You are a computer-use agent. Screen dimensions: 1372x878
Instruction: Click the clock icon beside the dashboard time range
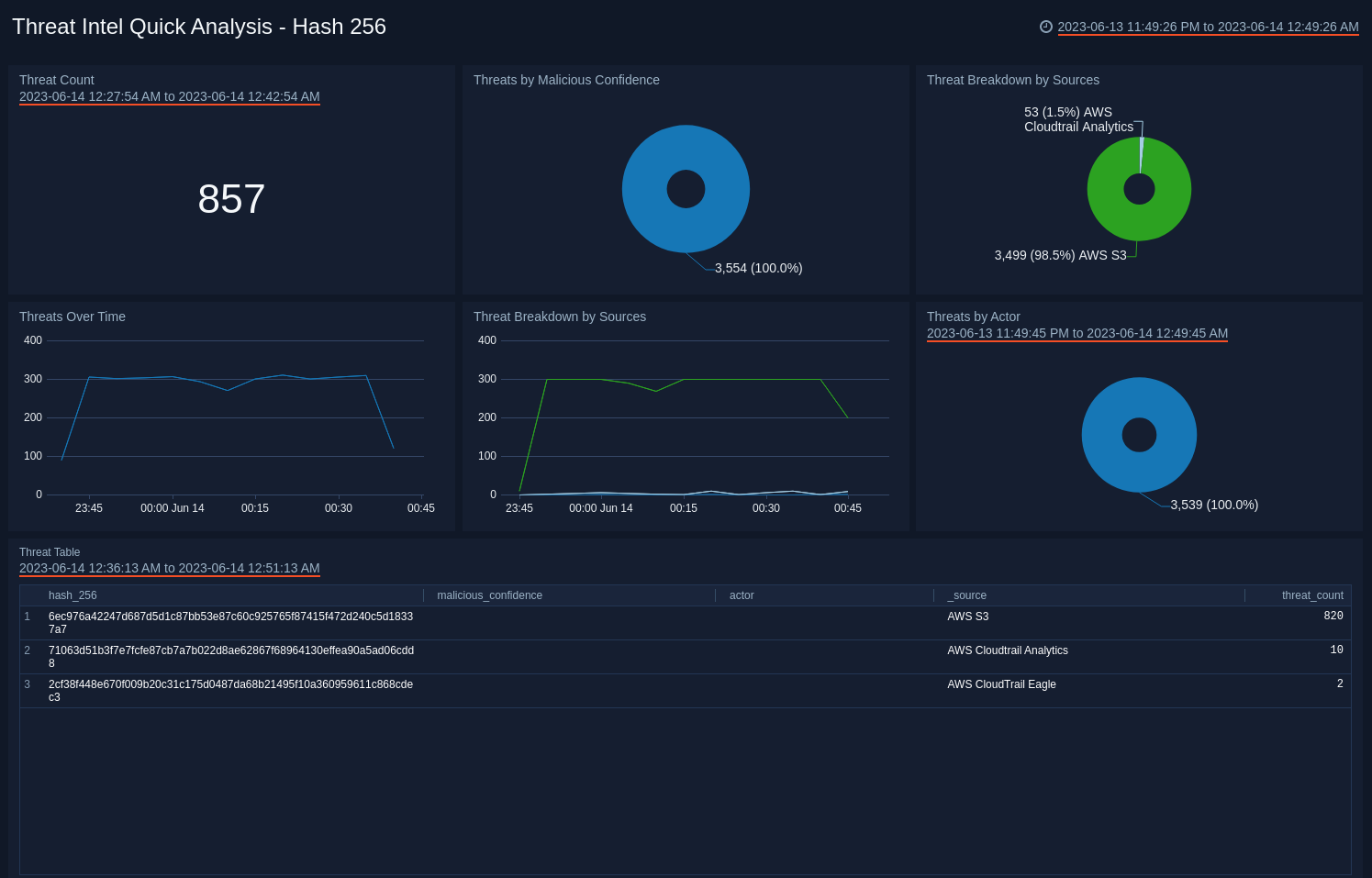1045,27
